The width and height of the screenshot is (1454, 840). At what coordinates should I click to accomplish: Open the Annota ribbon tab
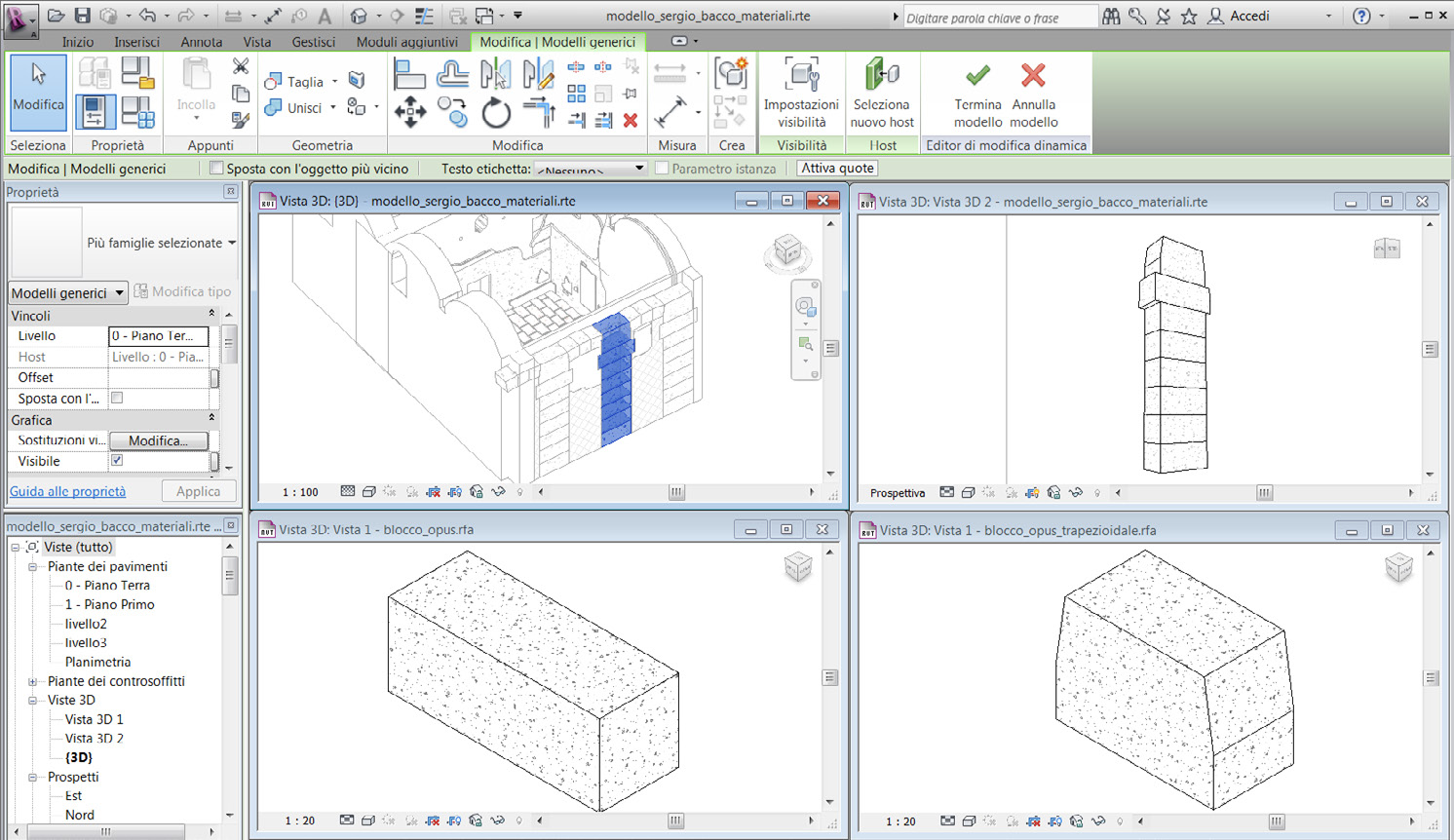[x=202, y=42]
